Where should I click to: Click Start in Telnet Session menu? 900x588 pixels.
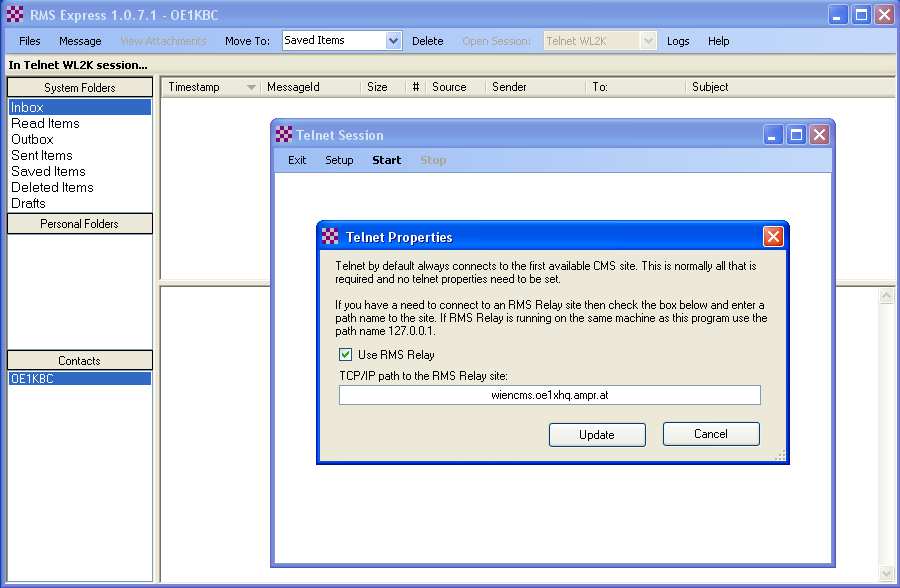[x=386, y=160]
